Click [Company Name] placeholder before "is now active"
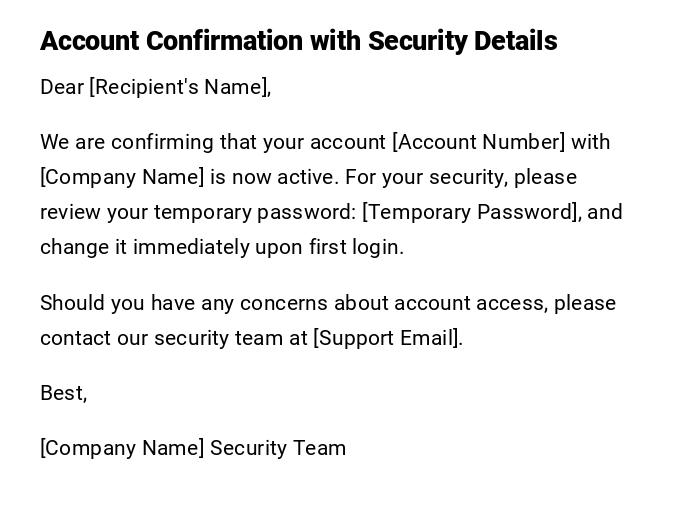Screen dimensions: 700x510 [122, 177]
